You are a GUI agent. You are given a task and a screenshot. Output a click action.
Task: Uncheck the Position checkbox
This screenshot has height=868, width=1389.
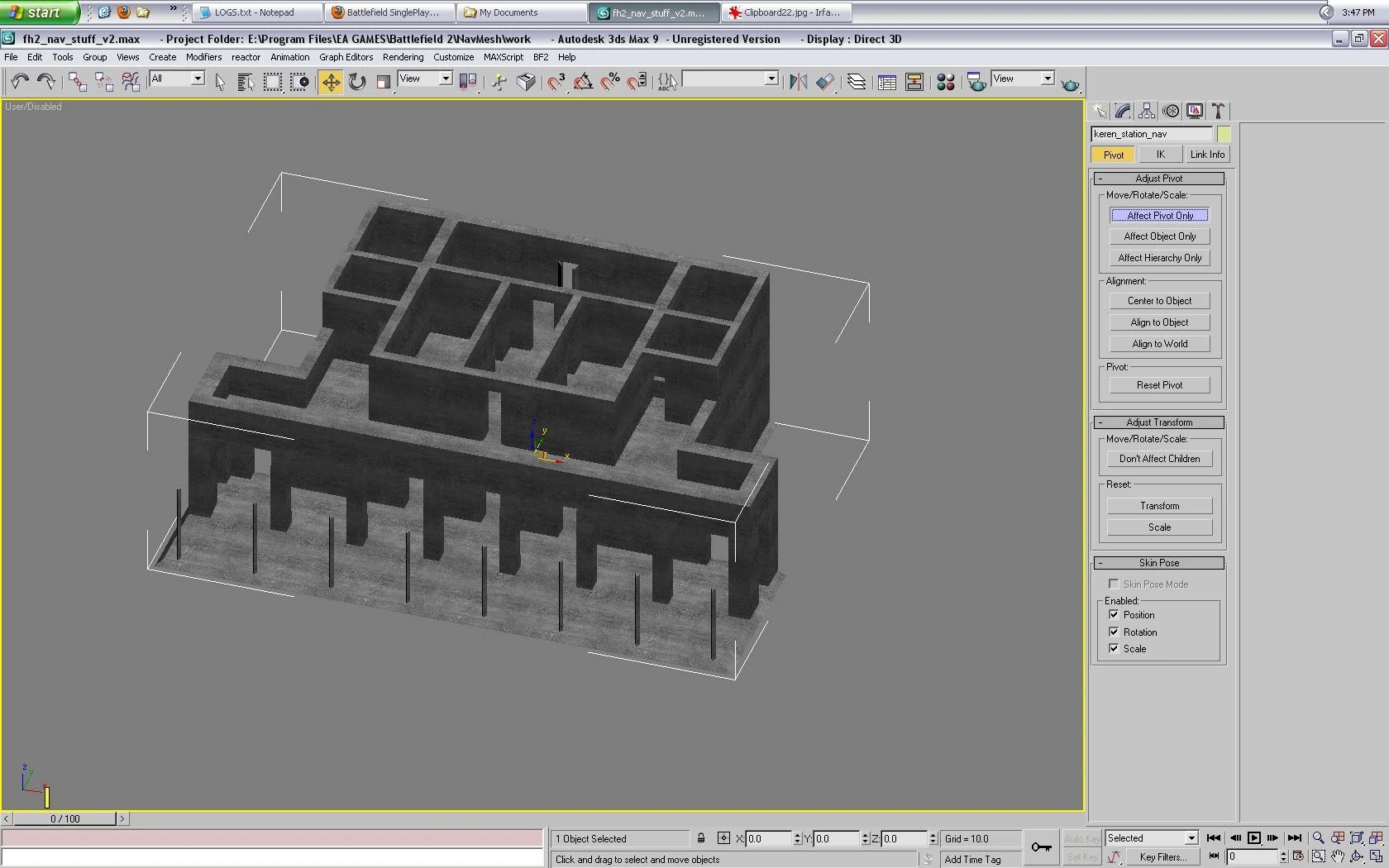(1114, 615)
